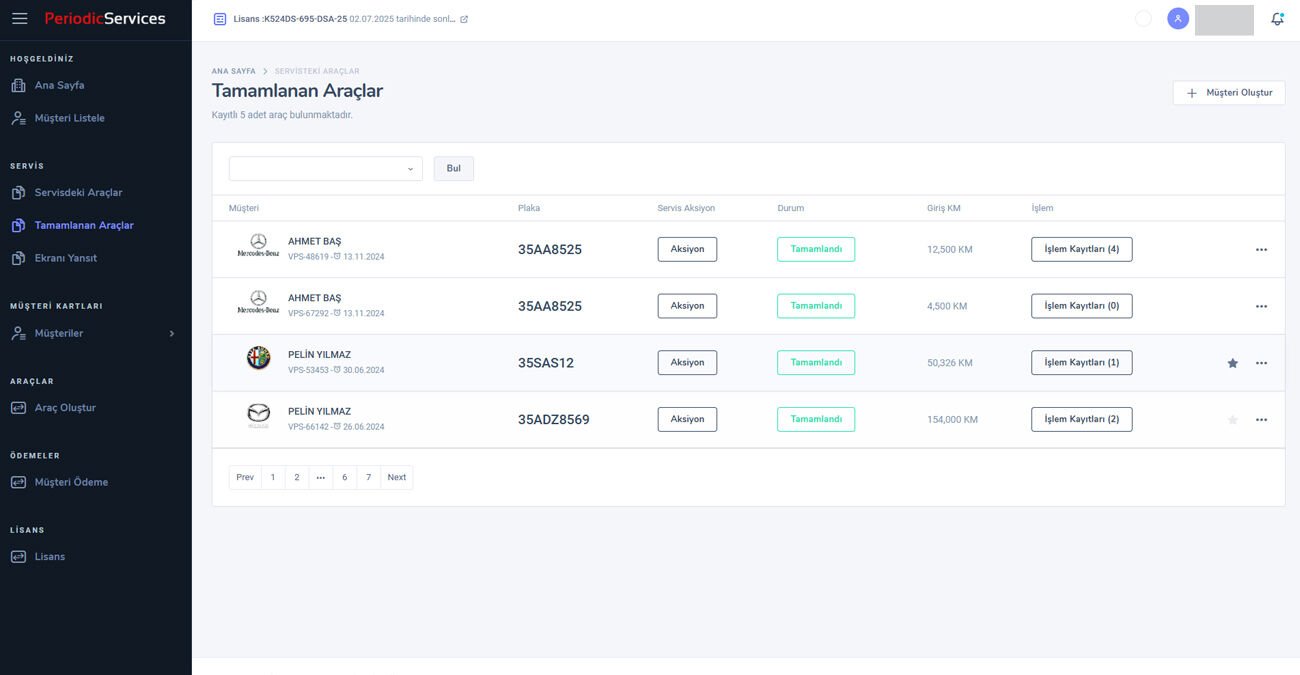
Task: Click Ana Sayfa breadcrumb link
Action: tap(233, 71)
